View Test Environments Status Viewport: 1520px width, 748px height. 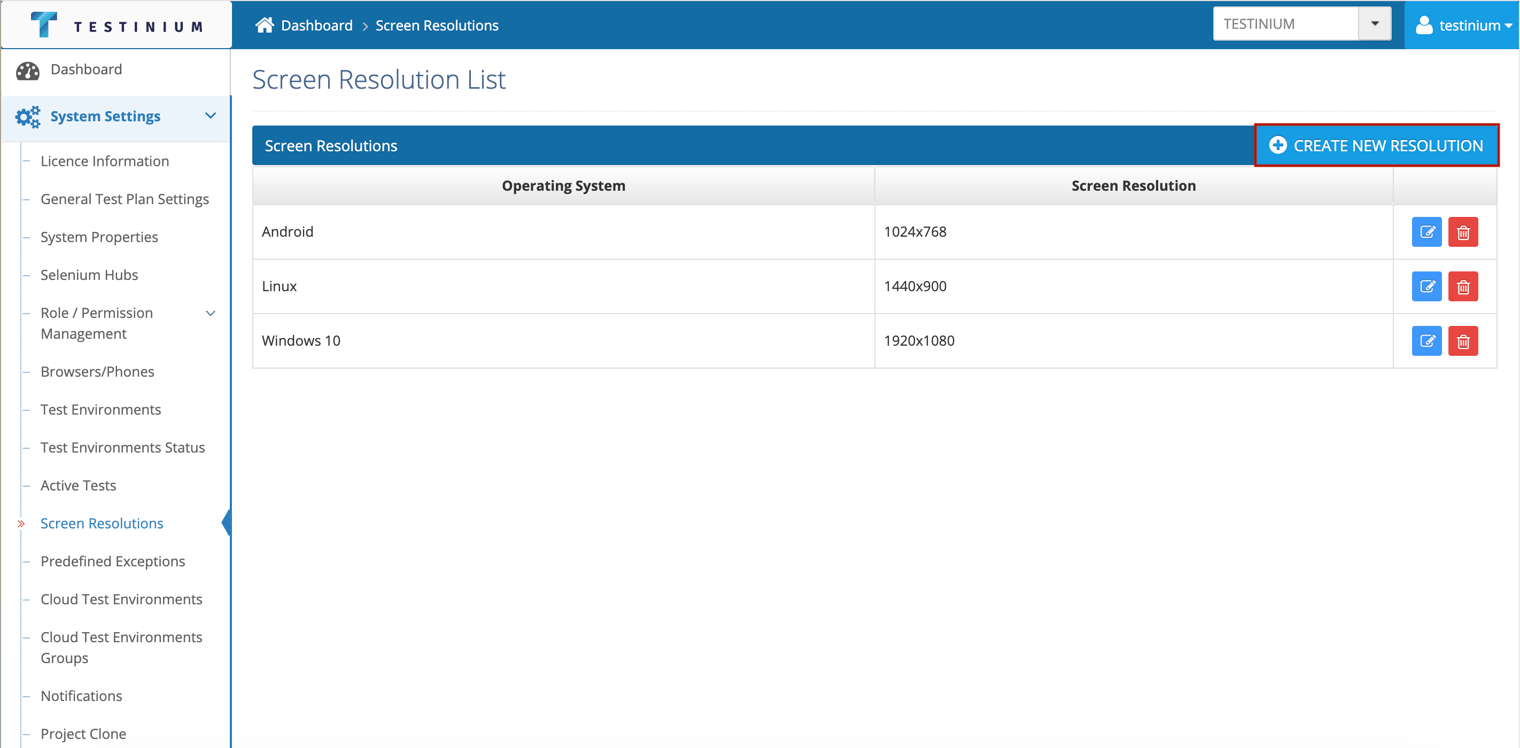click(x=123, y=447)
